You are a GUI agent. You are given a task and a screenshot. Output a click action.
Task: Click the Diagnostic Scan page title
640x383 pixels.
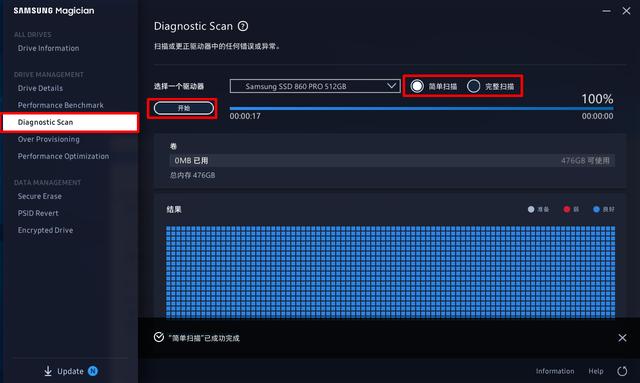tap(193, 26)
